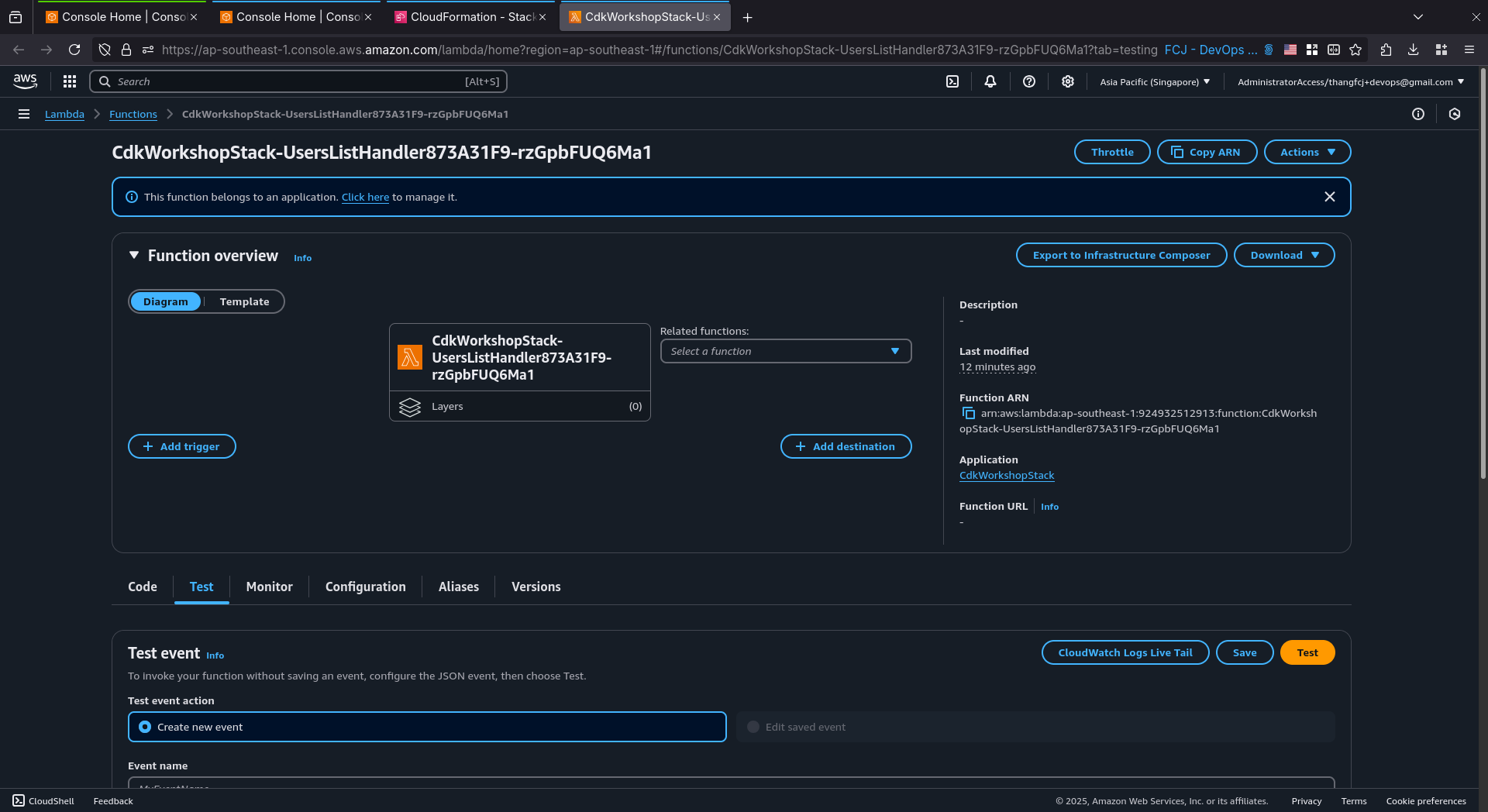Open the Aliases tab
Viewport: 1488px width, 812px height.
tap(459, 587)
